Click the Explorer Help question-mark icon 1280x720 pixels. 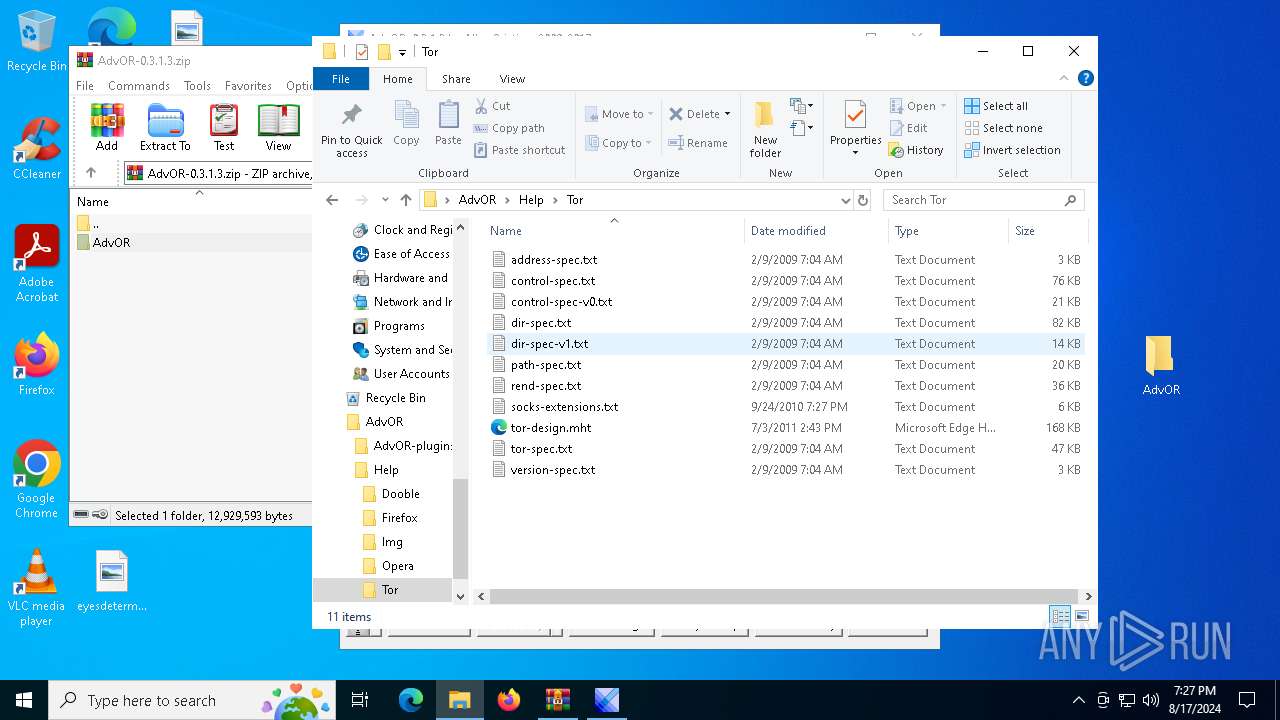tap(1086, 78)
